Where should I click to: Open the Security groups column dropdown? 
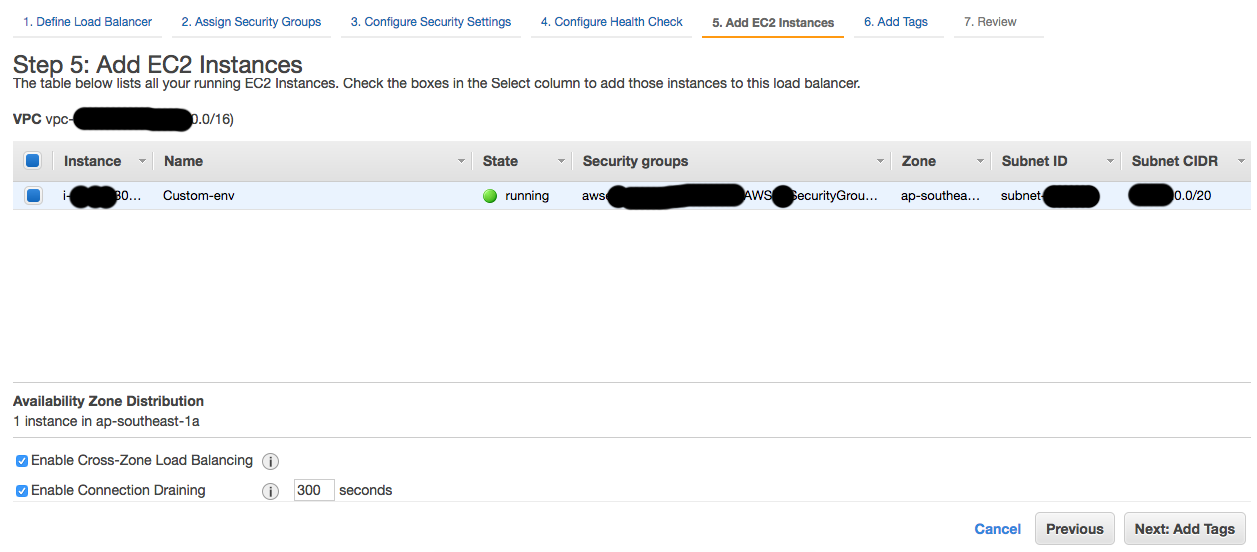(881, 161)
